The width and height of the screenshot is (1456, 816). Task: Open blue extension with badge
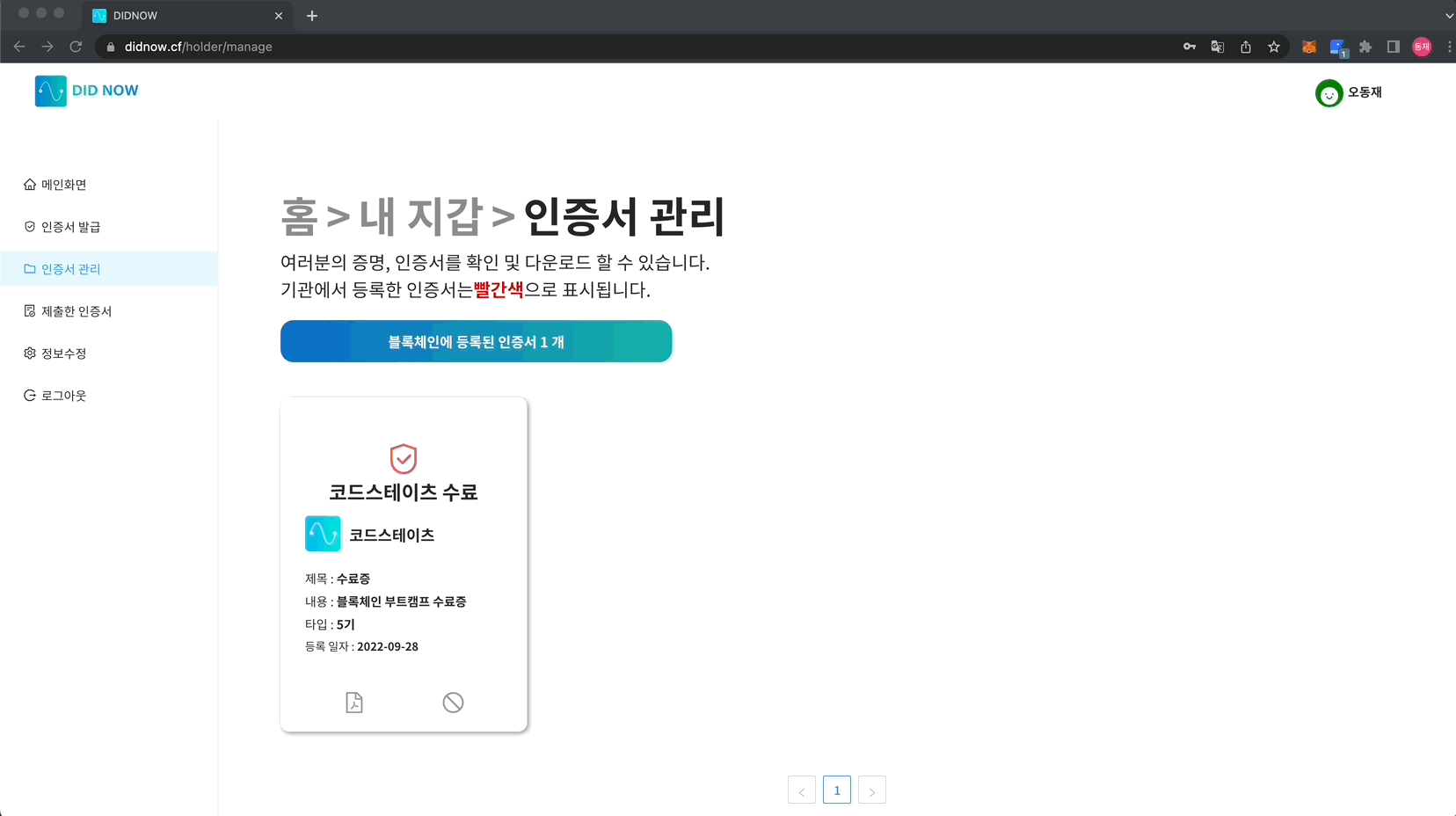pos(1338,47)
